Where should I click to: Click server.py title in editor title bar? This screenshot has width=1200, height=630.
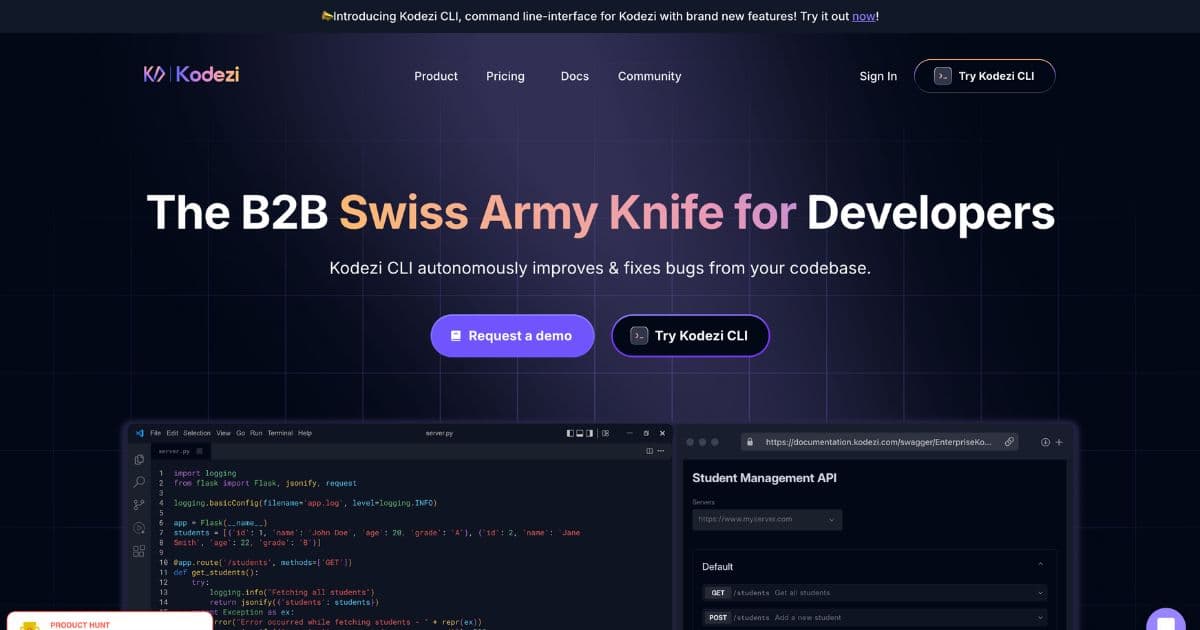439,433
